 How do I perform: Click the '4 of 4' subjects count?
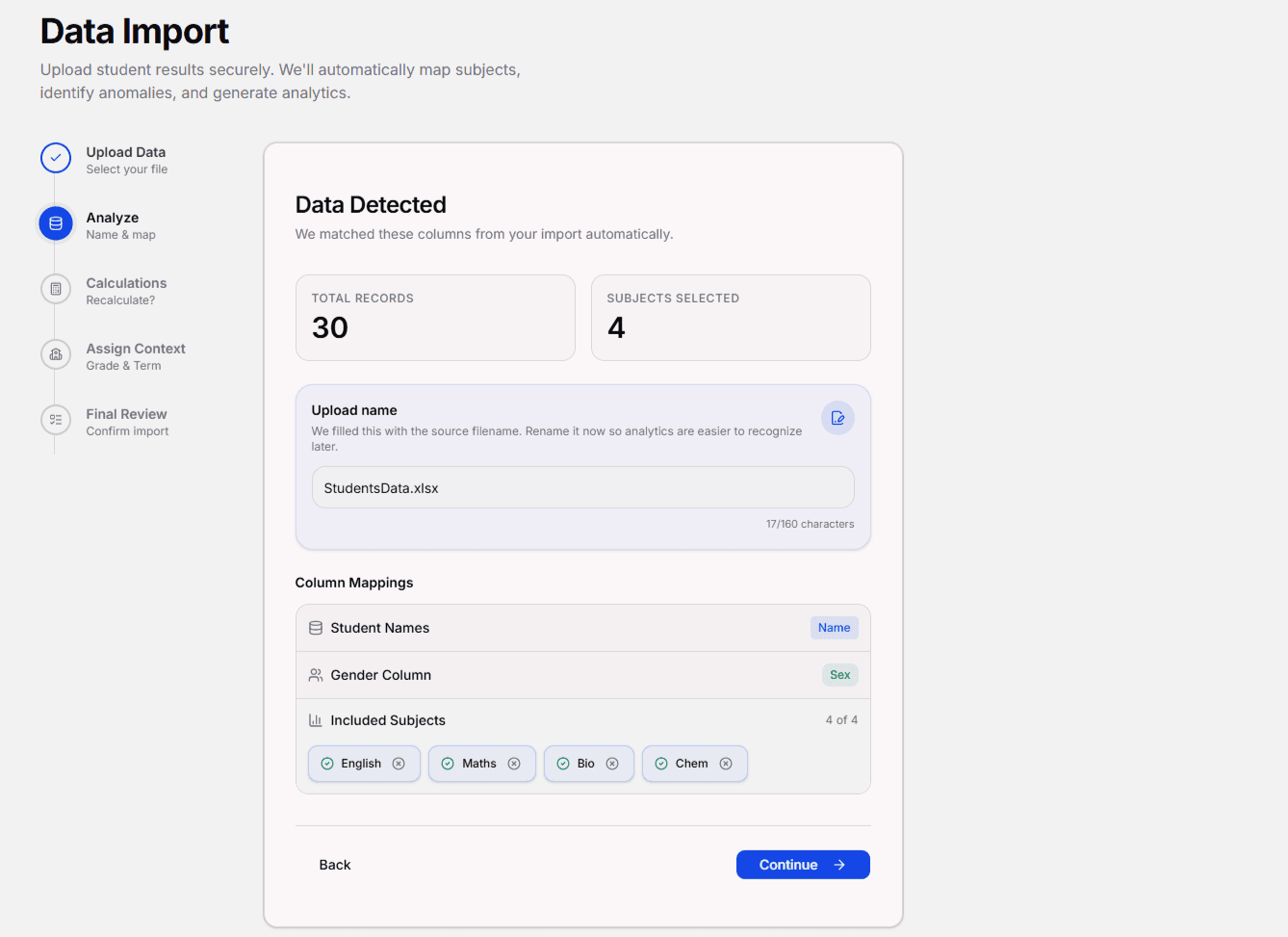click(x=841, y=720)
